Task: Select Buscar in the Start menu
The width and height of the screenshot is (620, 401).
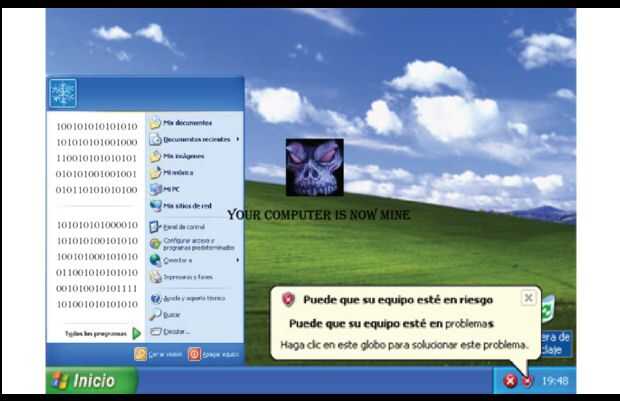Action: tap(165, 315)
